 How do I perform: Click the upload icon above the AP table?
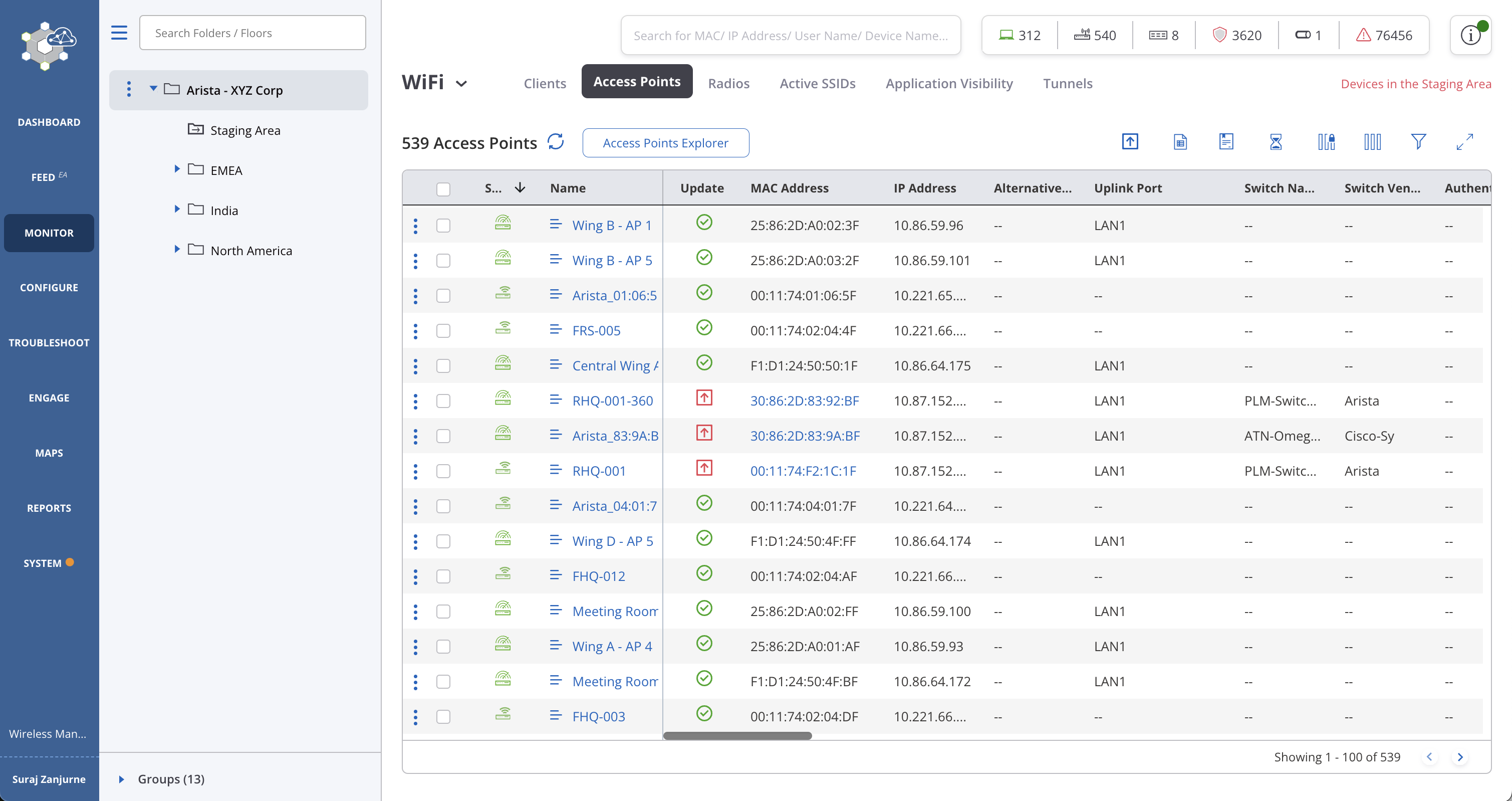[1130, 141]
